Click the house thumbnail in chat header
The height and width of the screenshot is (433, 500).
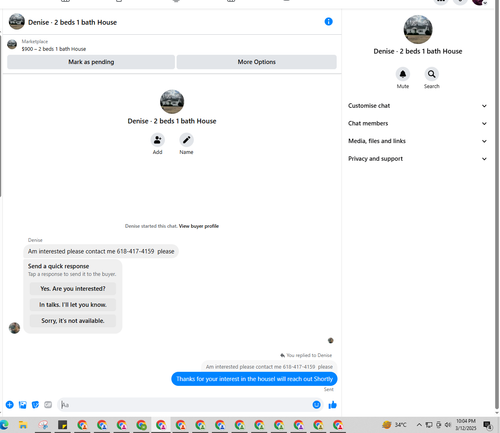coord(16,22)
